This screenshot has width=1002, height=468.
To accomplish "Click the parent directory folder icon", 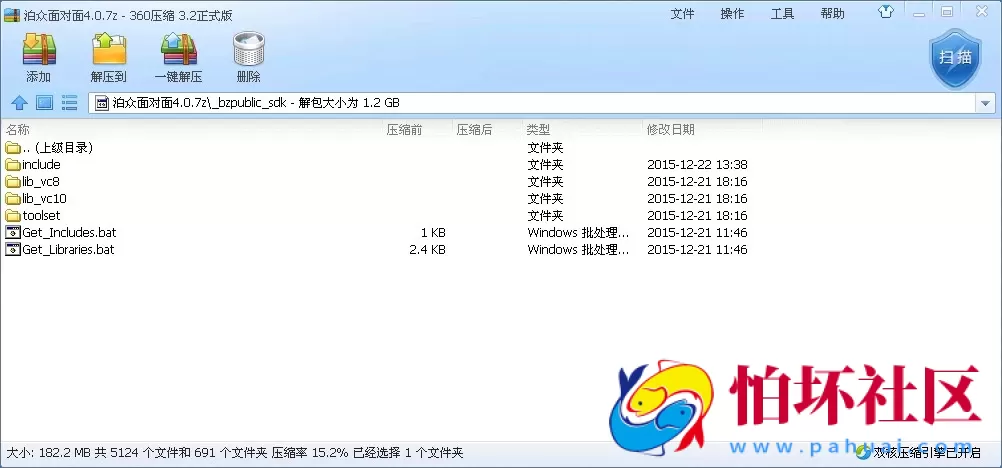I will click(x=13, y=148).
